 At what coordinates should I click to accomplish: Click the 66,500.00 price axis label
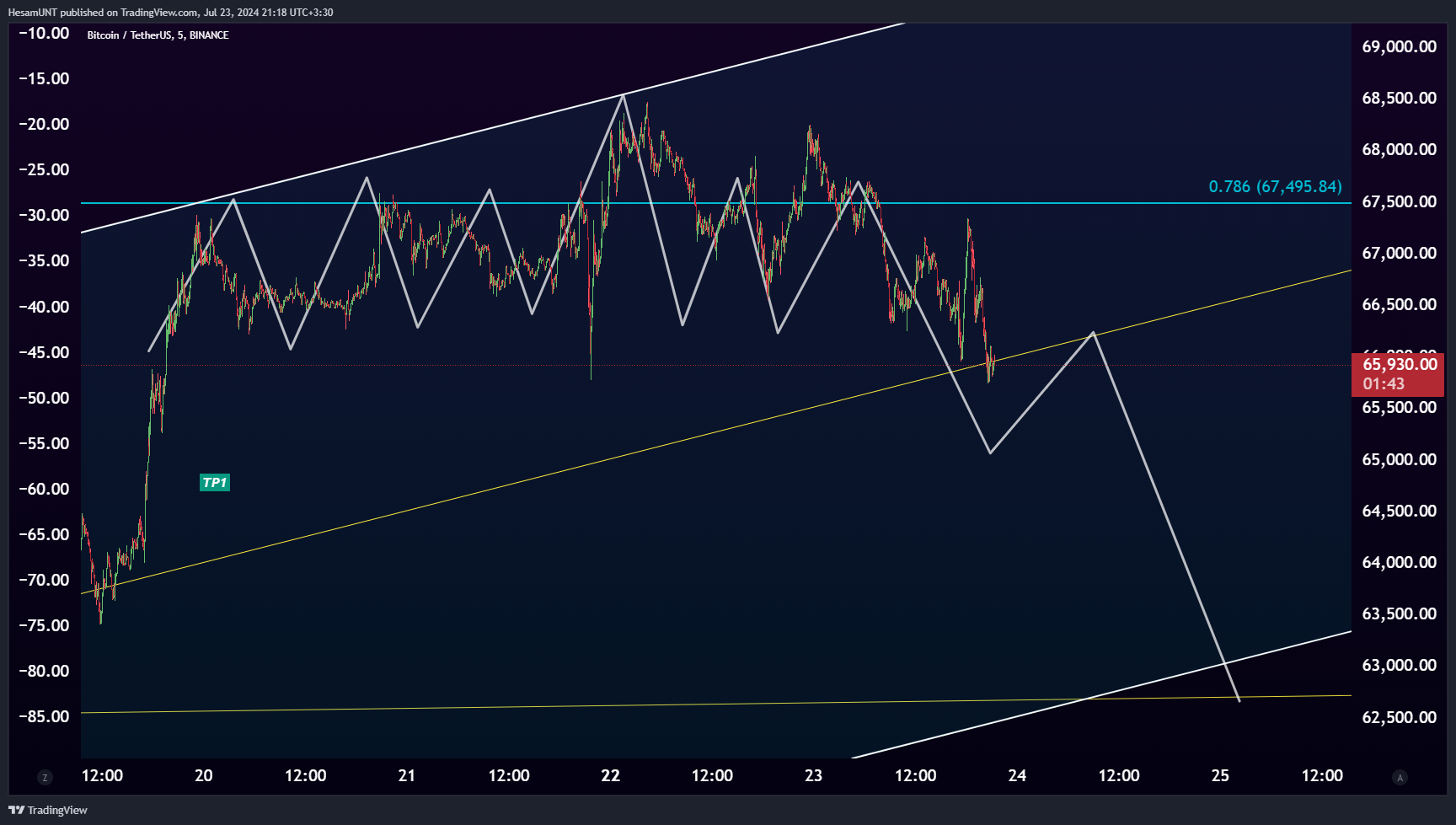pos(1399,304)
